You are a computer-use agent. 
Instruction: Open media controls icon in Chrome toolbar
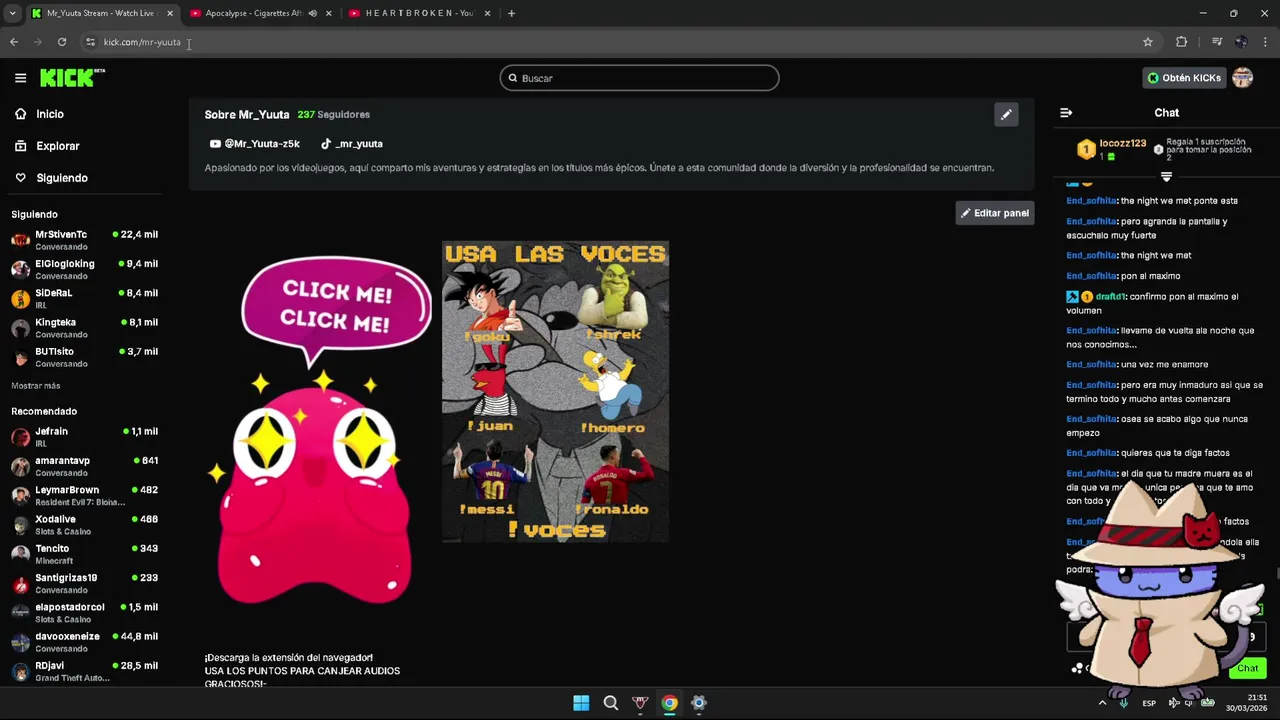[1217, 42]
